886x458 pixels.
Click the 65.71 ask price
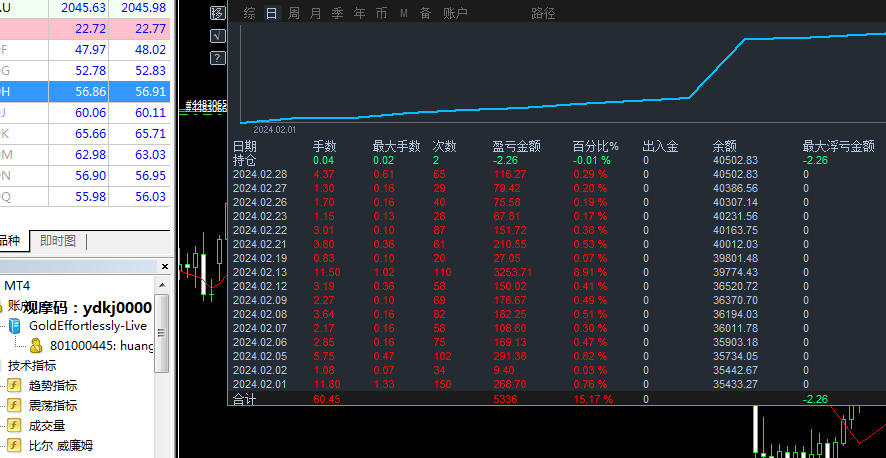(x=150, y=134)
